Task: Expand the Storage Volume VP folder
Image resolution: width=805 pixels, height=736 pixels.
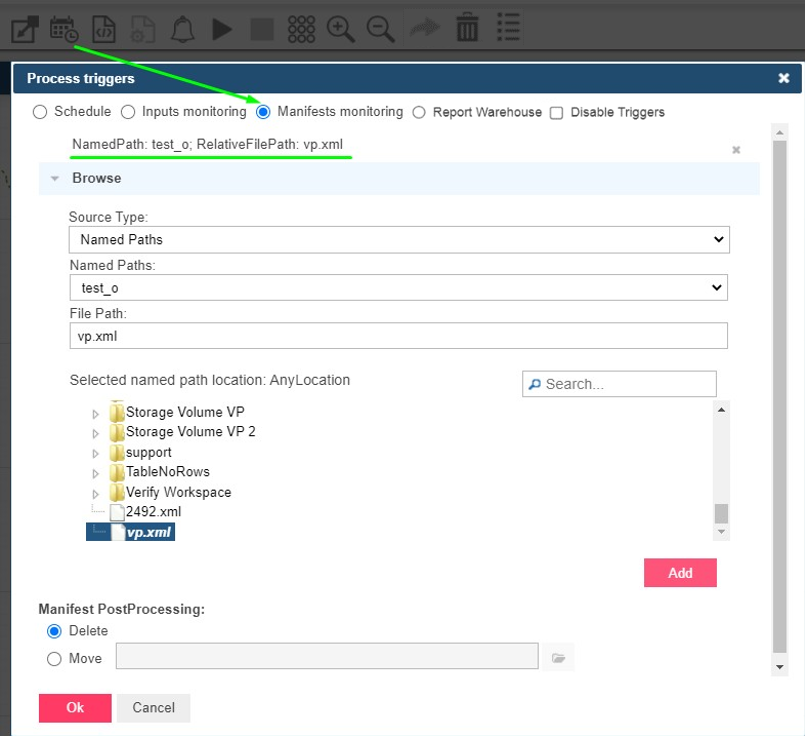Action: click(x=94, y=412)
